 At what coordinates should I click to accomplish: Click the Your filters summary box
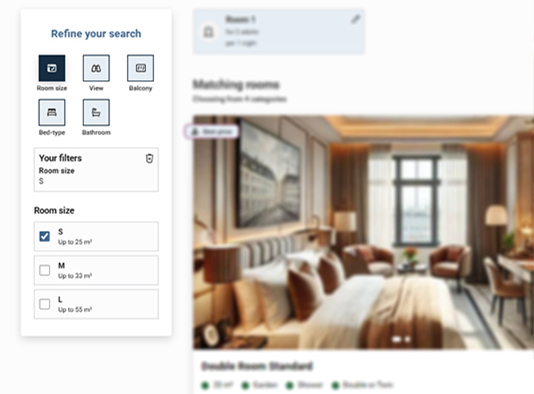(x=96, y=170)
